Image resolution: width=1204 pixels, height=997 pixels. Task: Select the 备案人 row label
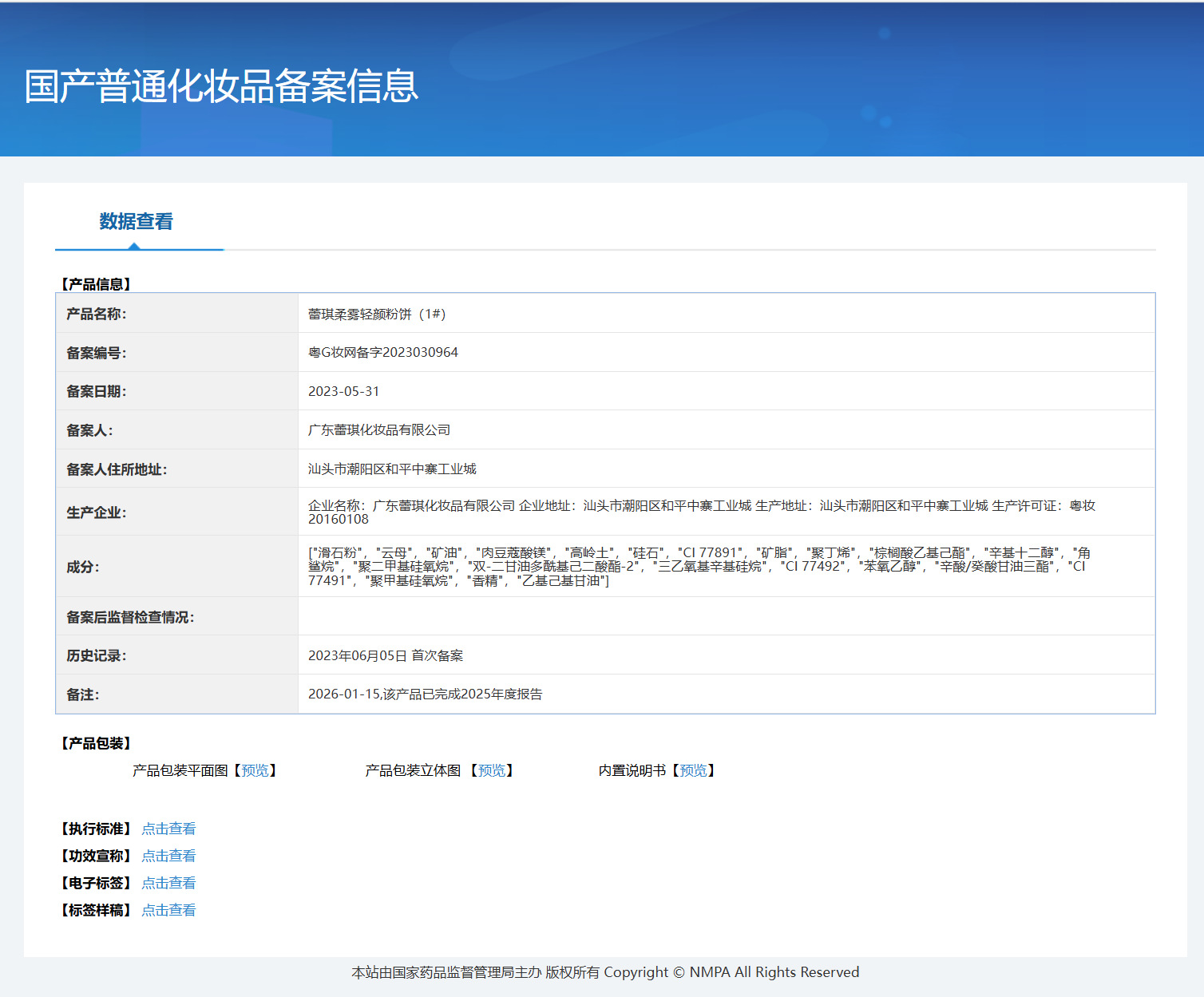click(x=89, y=430)
